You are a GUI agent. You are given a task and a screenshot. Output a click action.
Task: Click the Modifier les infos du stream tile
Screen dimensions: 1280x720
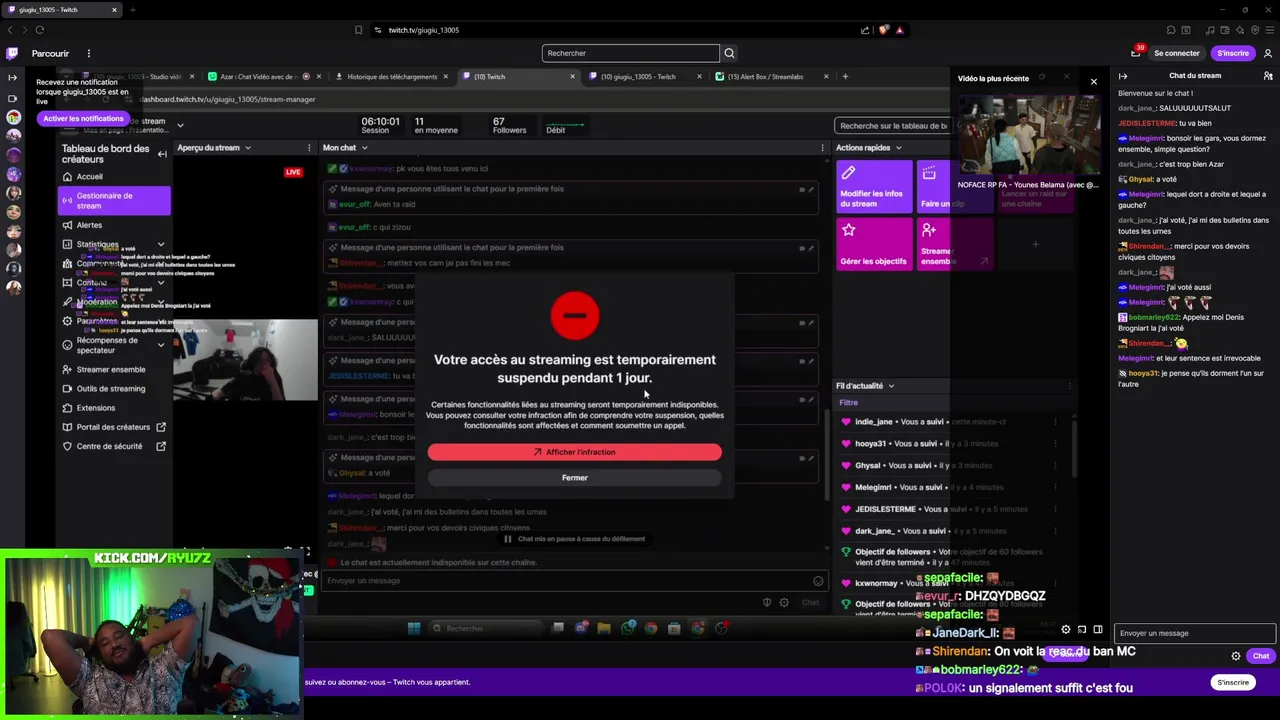(874, 187)
